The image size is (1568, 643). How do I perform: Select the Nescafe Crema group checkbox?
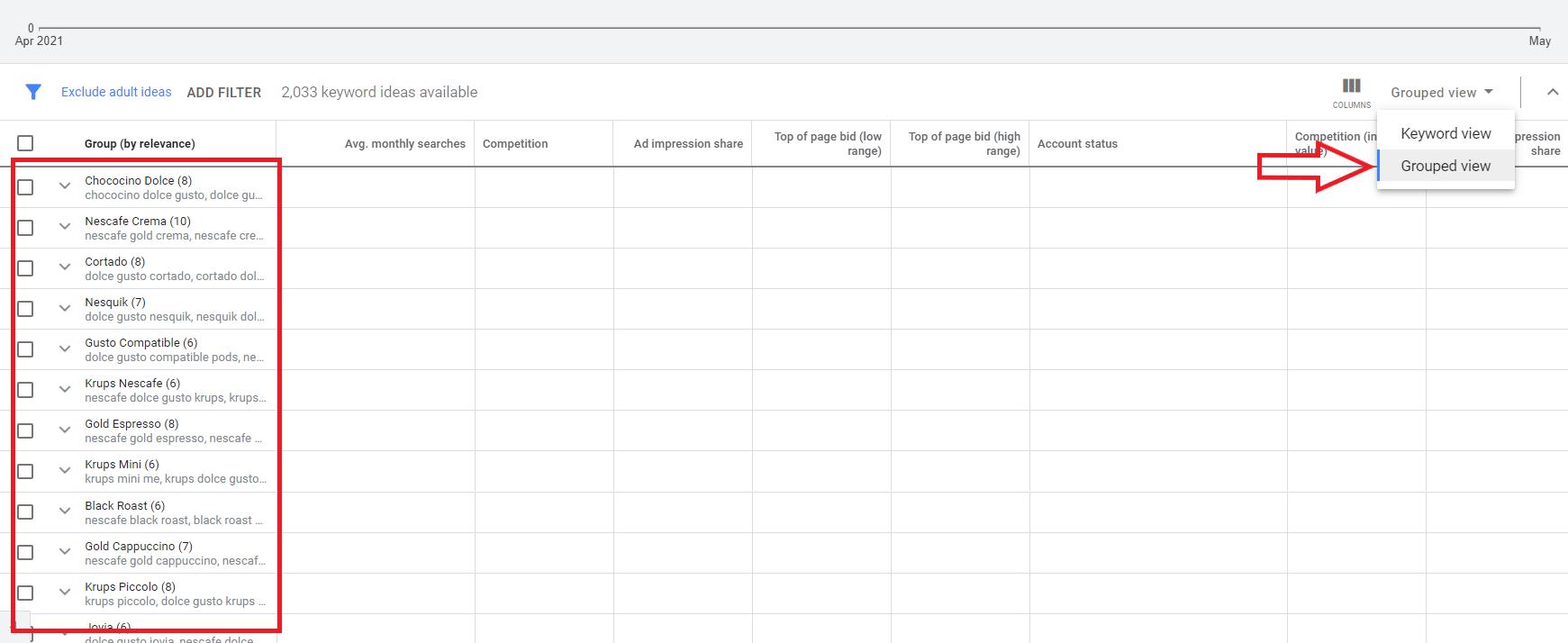click(25, 228)
